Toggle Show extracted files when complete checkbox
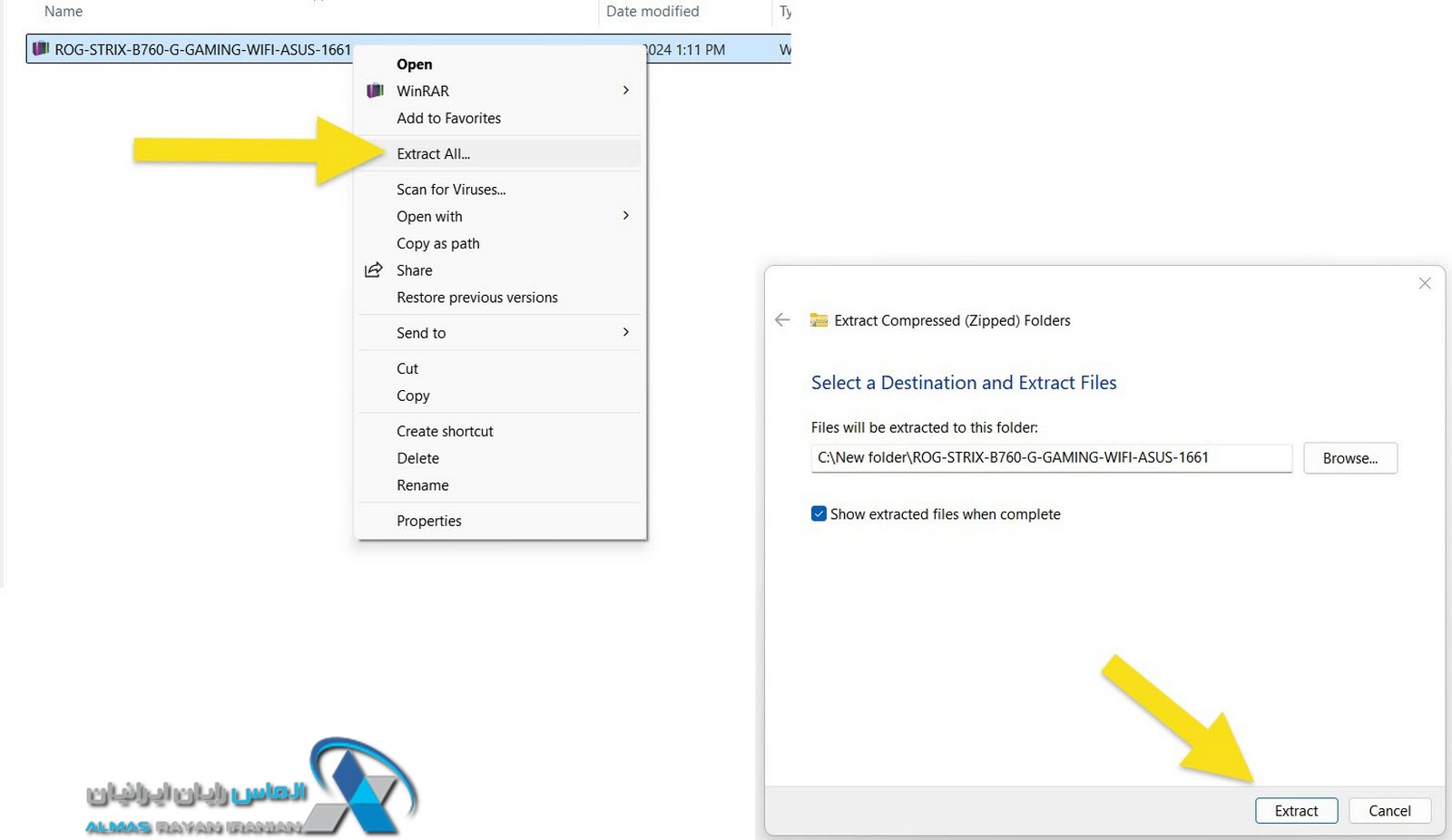The width and height of the screenshot is (1452, 840). tap(819, 514)
